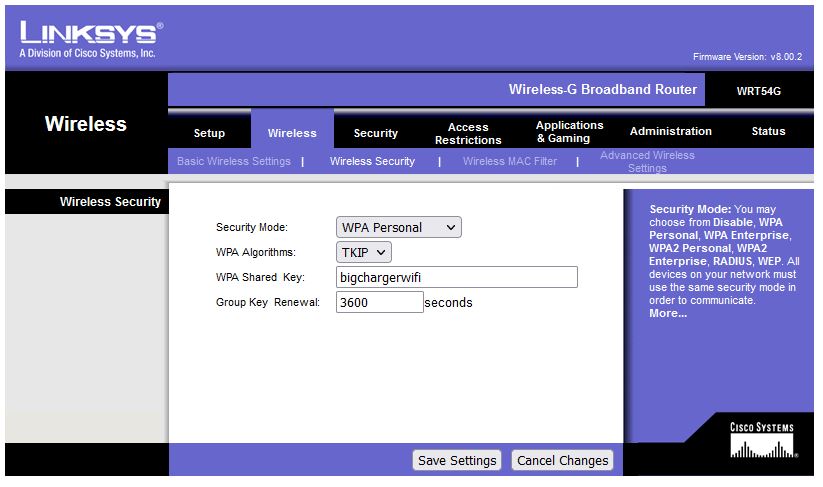Viewport: 823px width, 487px height.
Task: Open the WPA Algorithms TKIP dropdown
Action: click(363, 252)
